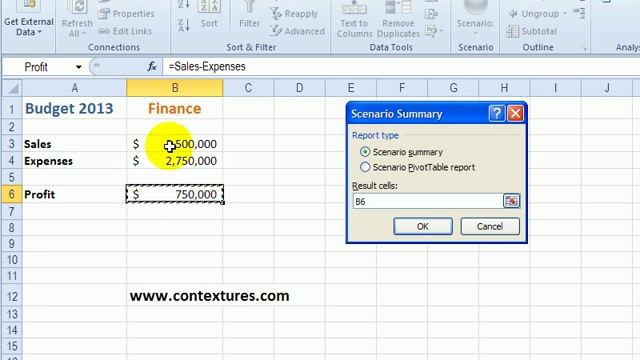Click Insert Function fx icon

pyautogui.click(x=152, y=67)
